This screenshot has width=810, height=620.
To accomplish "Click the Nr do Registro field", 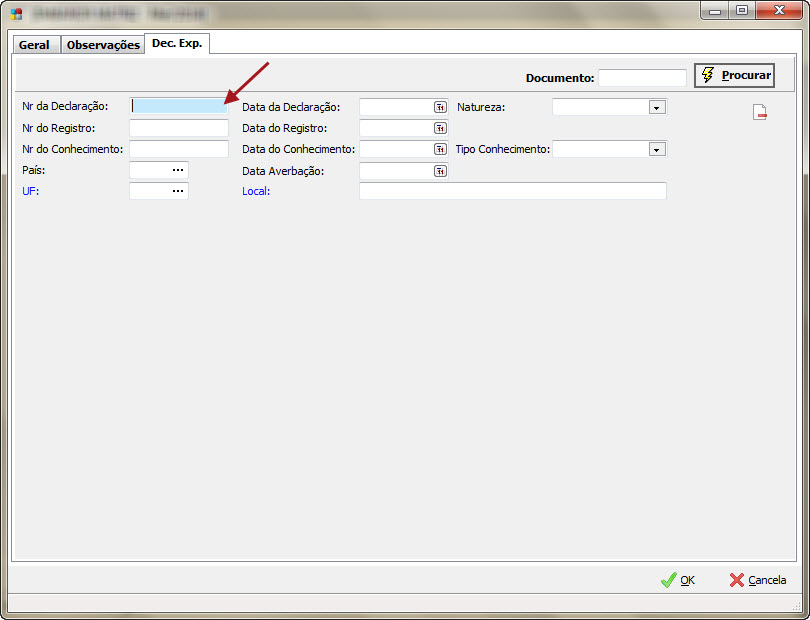I will click(179, 128).
